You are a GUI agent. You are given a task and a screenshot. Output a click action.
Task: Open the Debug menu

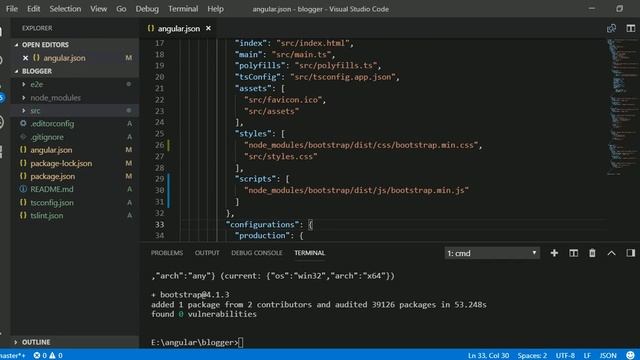147,9
